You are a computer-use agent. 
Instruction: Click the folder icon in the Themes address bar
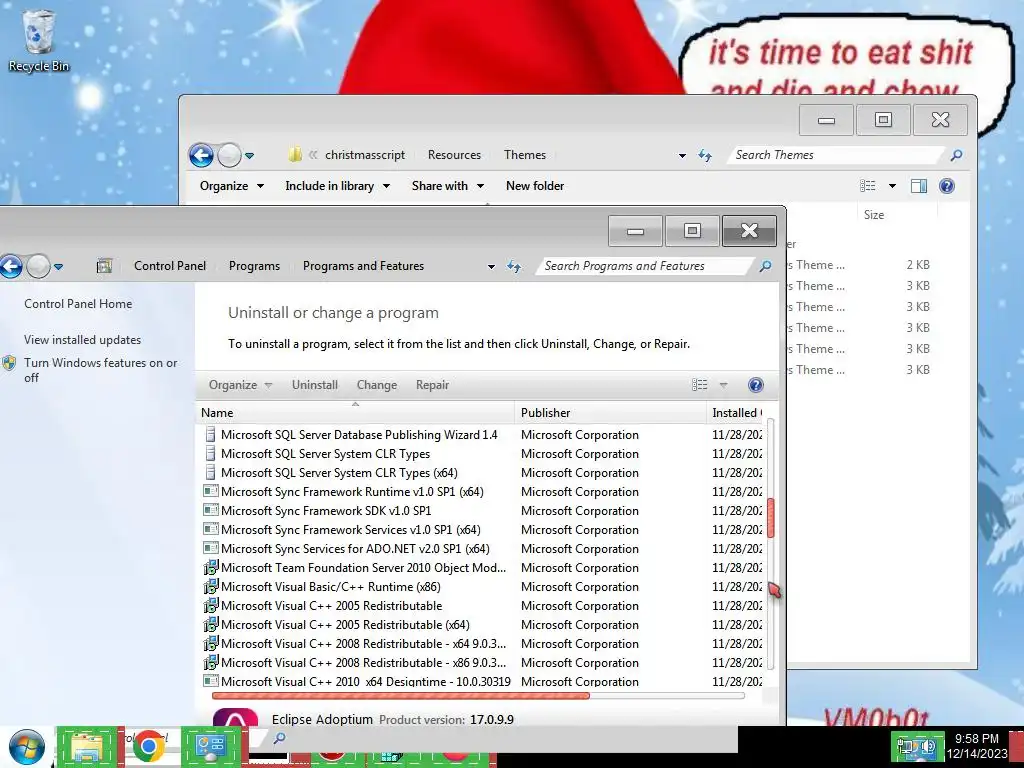tap(295, 155)
